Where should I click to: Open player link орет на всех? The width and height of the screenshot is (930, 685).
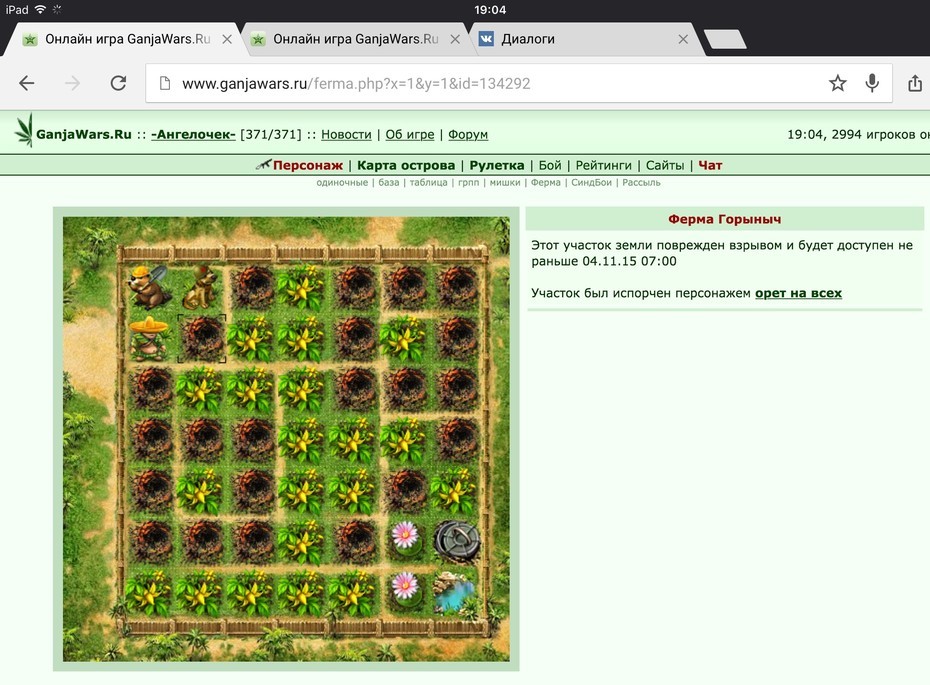click(x=798, y=293)
